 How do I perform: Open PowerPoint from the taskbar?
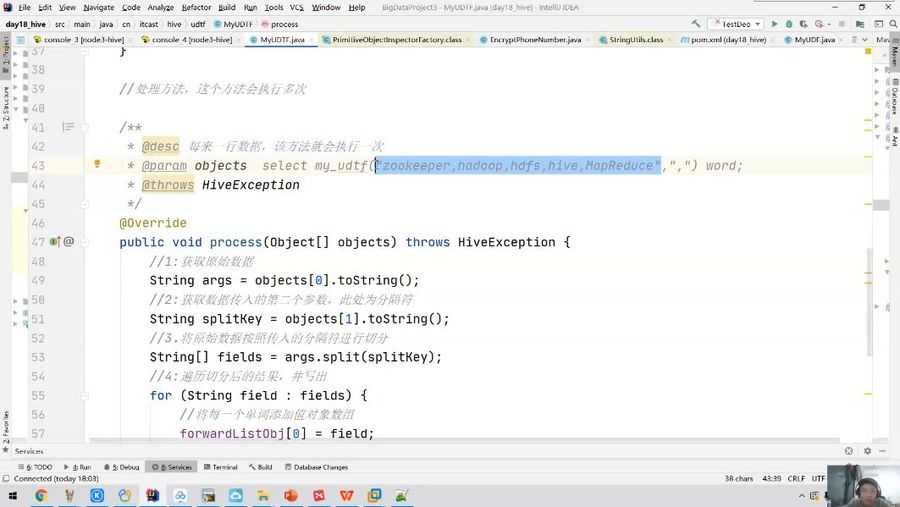(x=291, y=496)
